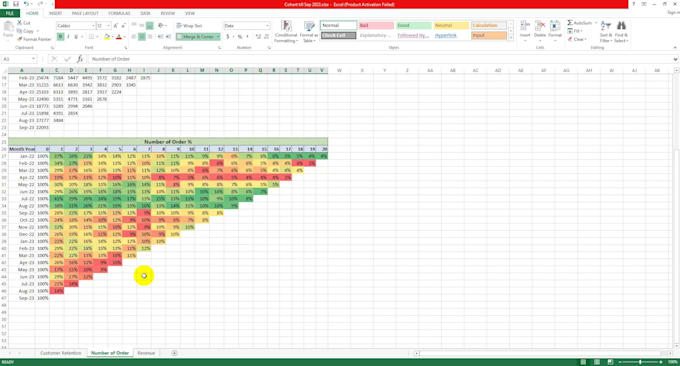Open the number format dropdown showing Date

(268, 26)
